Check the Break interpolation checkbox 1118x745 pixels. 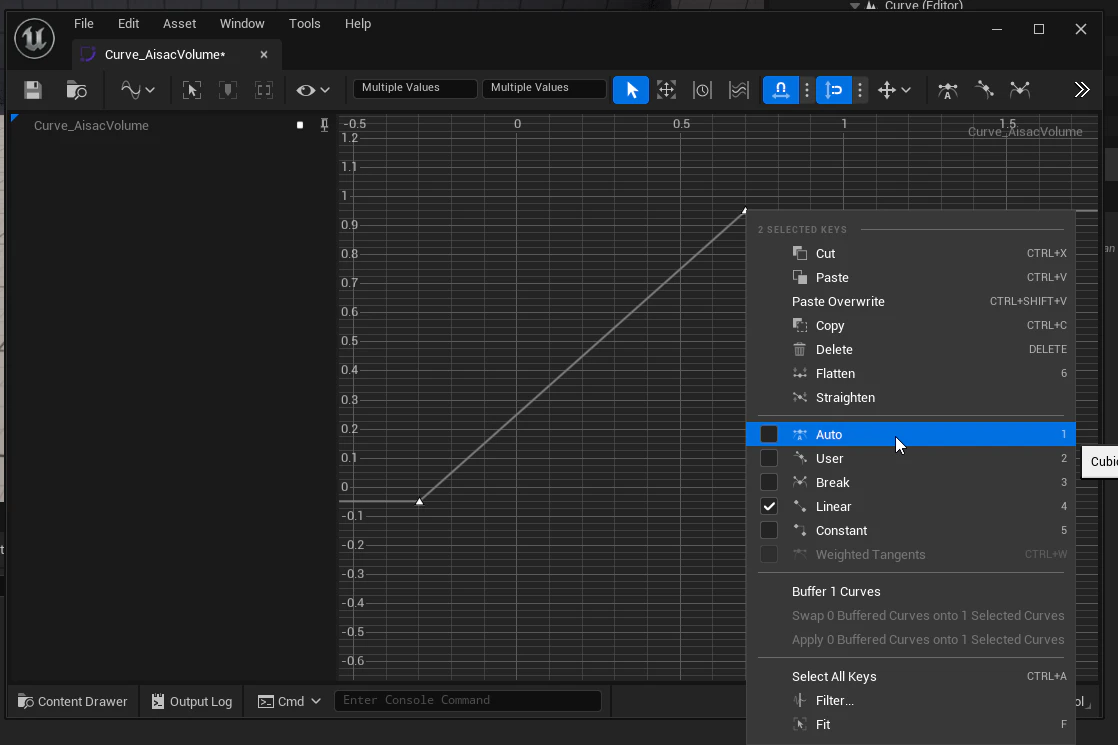click(x=769, y=483)
